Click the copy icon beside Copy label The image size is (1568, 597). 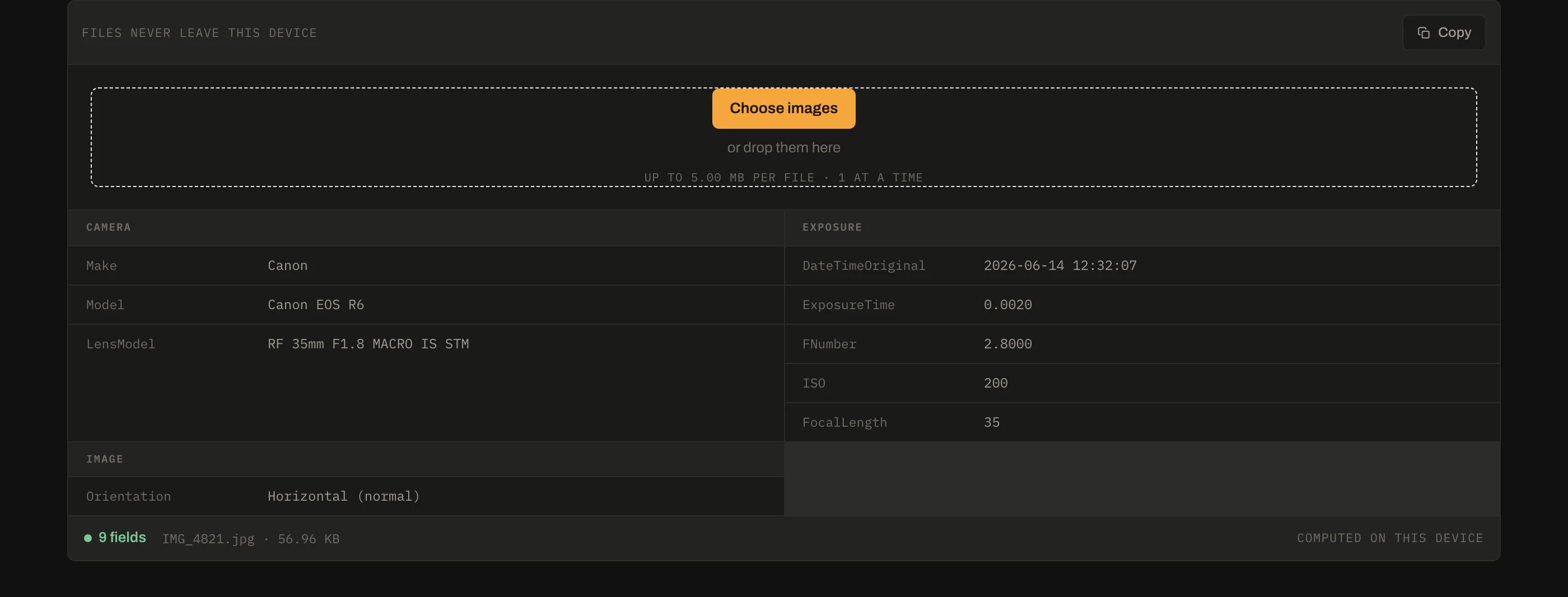click(1423, 33)
